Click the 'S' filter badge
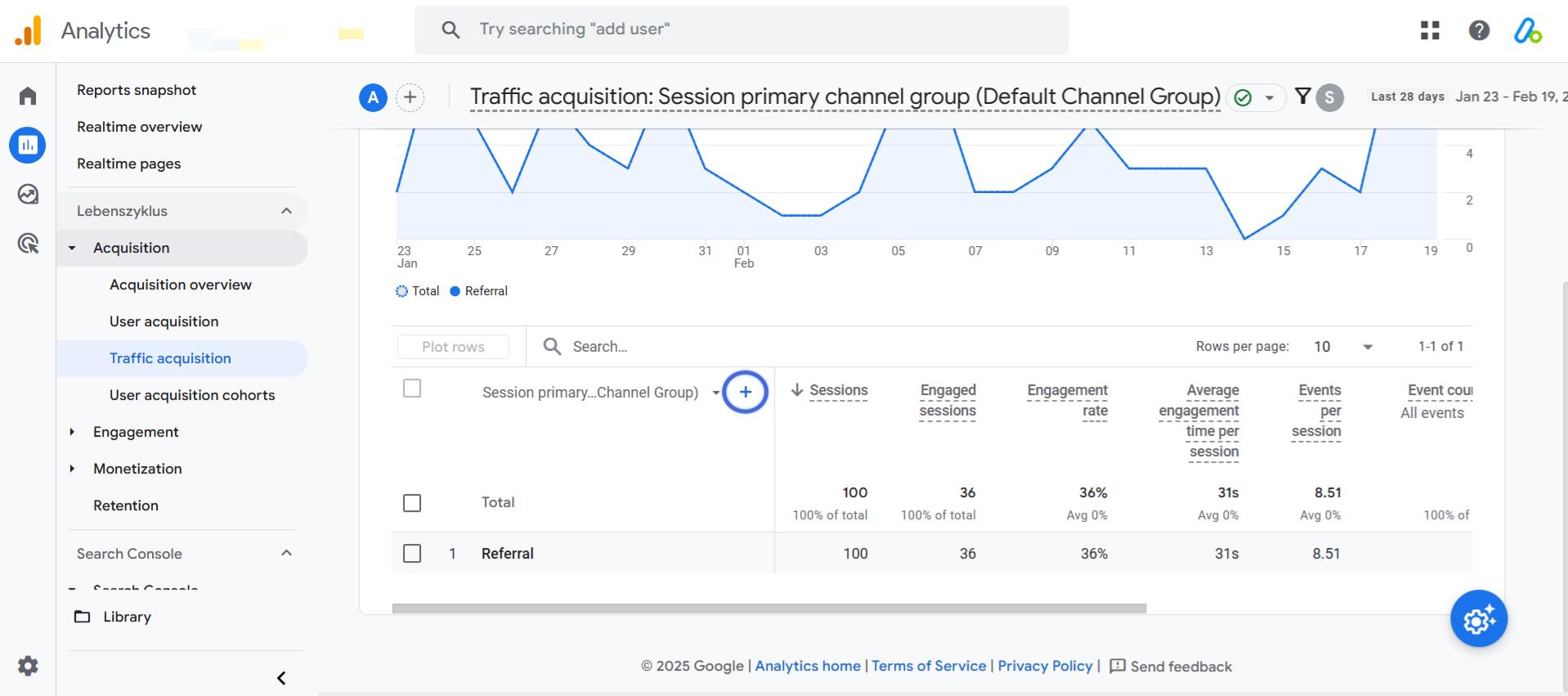This screenshot has height=696, width=1568. [x=1330, y=98]
